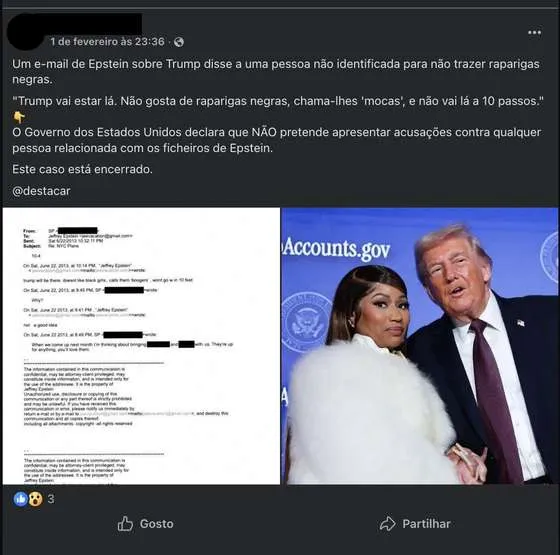The width and height of the screenshot is (560, 555).
Task: Click the thumbs-up icon beside Gosto
Action: (x=125, y=524)
